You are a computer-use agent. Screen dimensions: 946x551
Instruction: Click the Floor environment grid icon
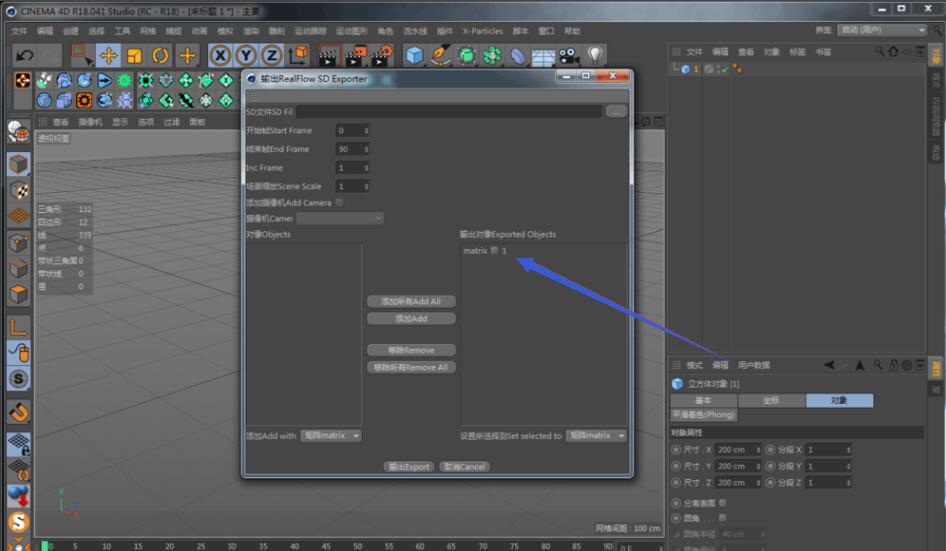(543, 57)
